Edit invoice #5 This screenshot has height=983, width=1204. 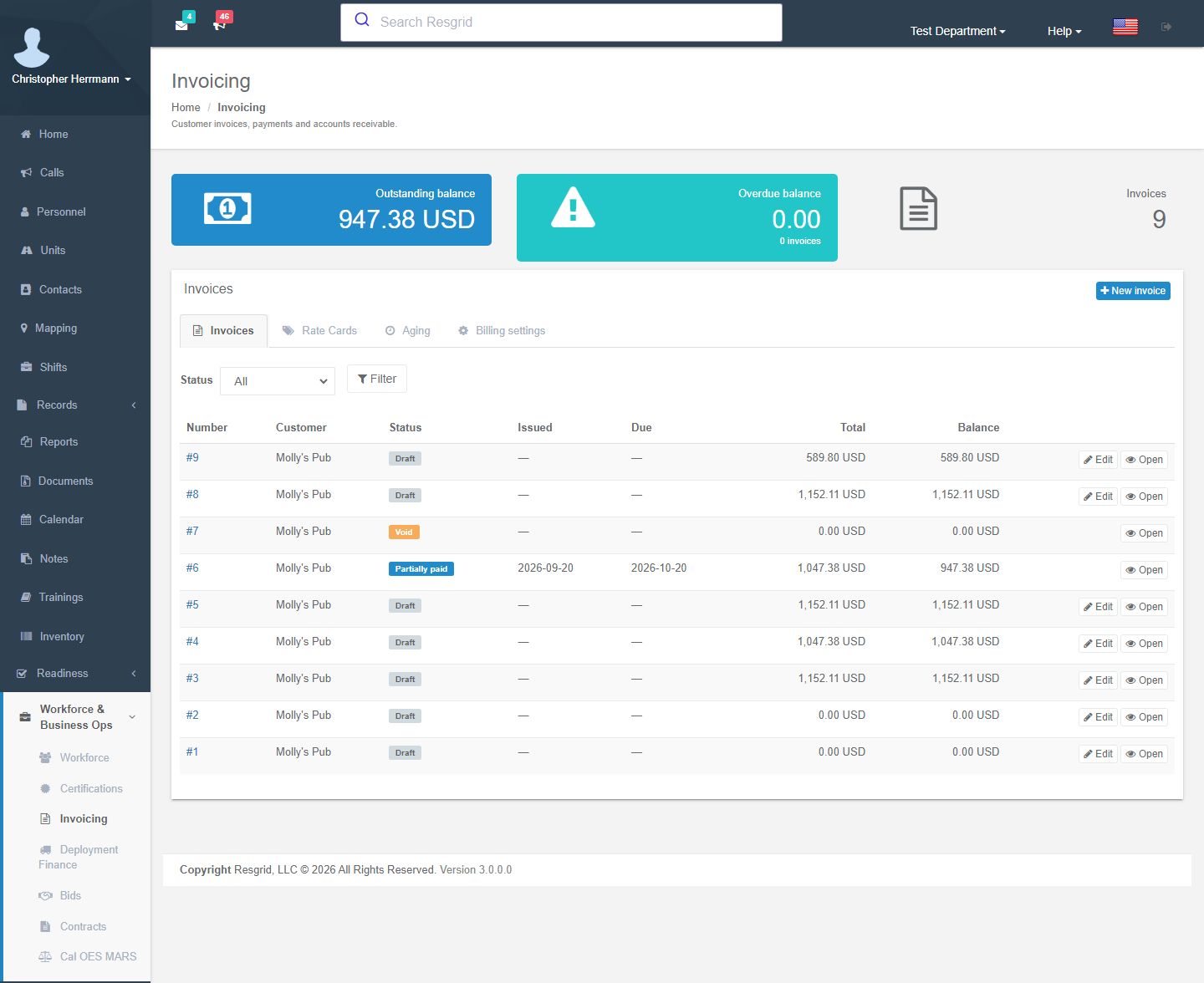1098,607
